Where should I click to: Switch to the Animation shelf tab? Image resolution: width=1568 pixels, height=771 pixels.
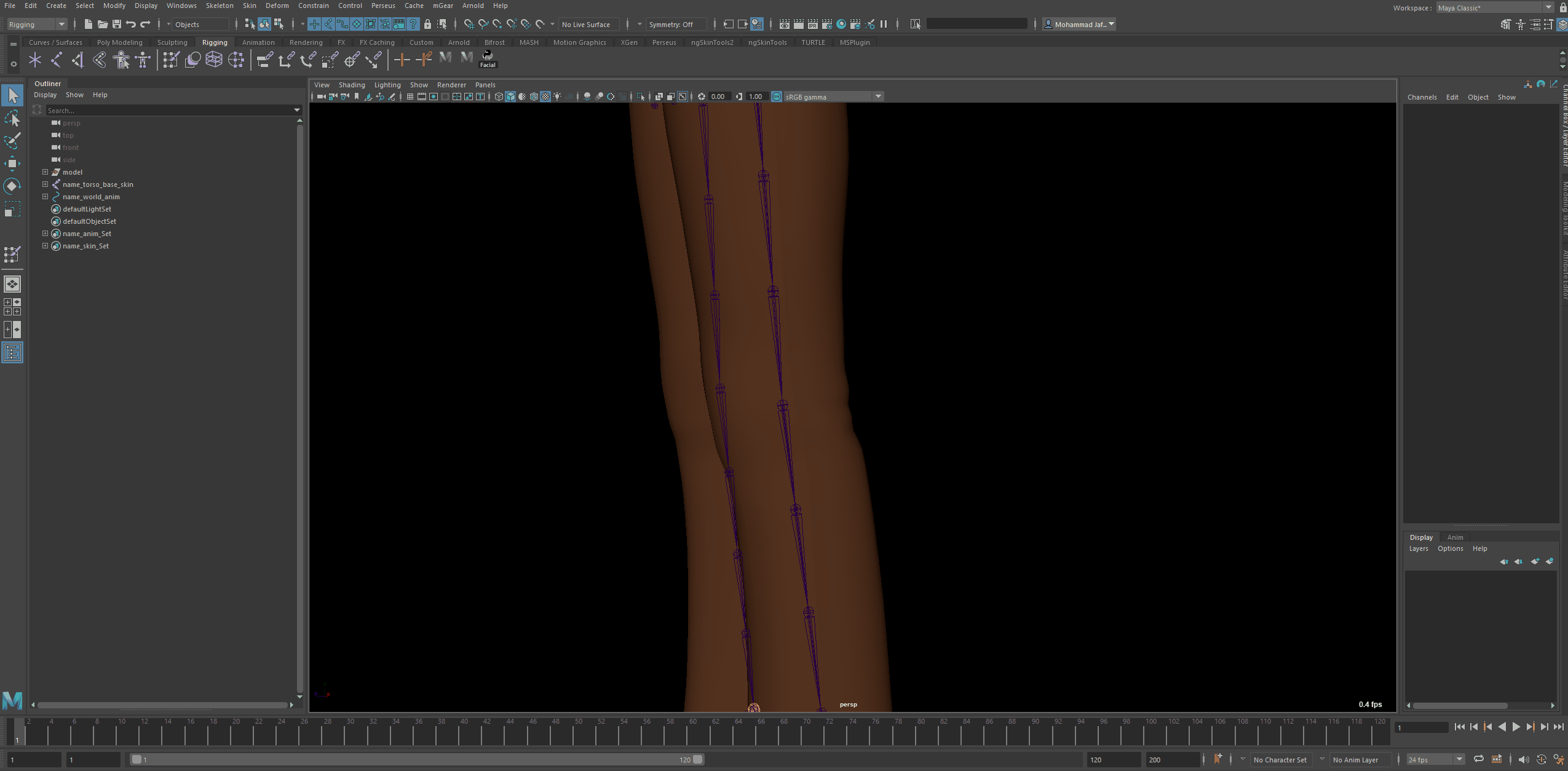[258, 42]
